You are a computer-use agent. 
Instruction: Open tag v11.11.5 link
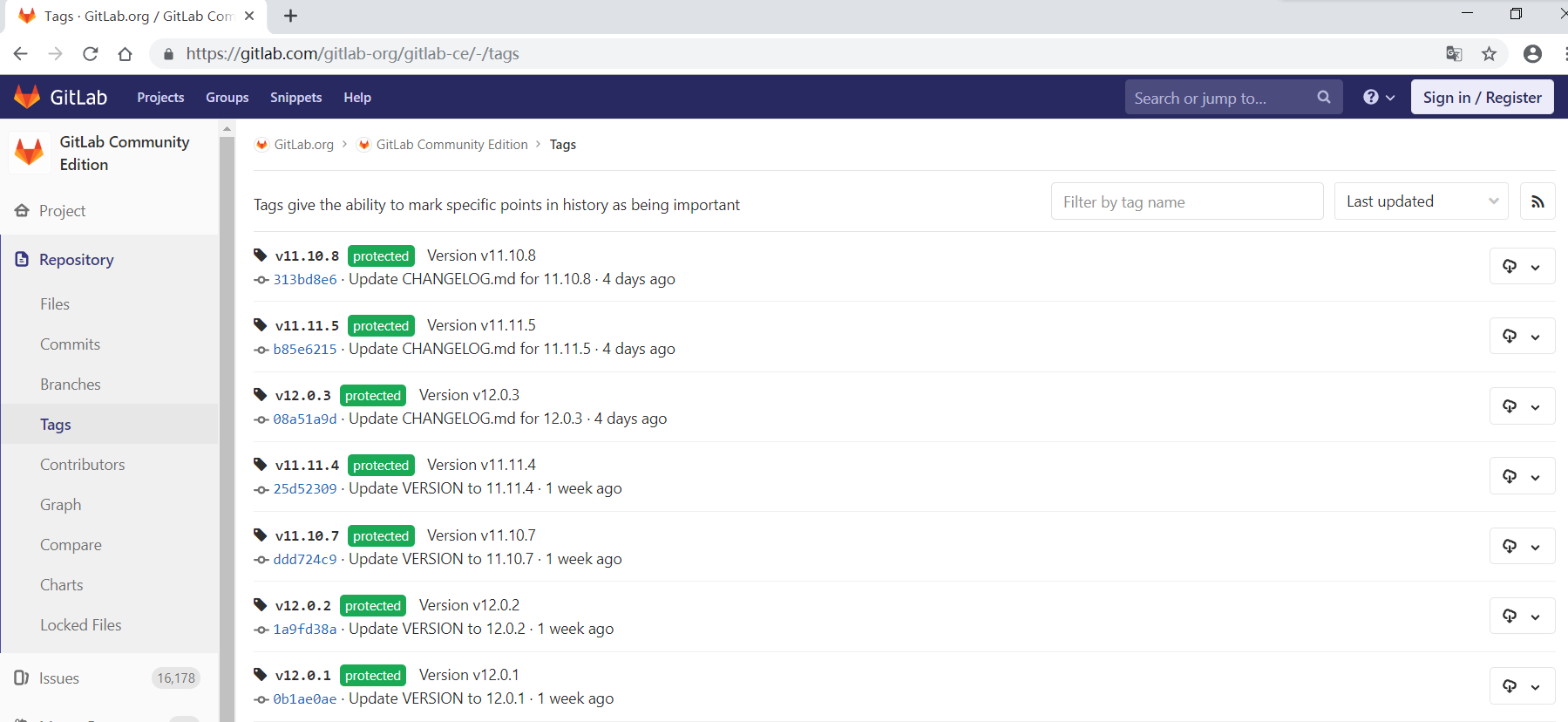tap(307, 325)
